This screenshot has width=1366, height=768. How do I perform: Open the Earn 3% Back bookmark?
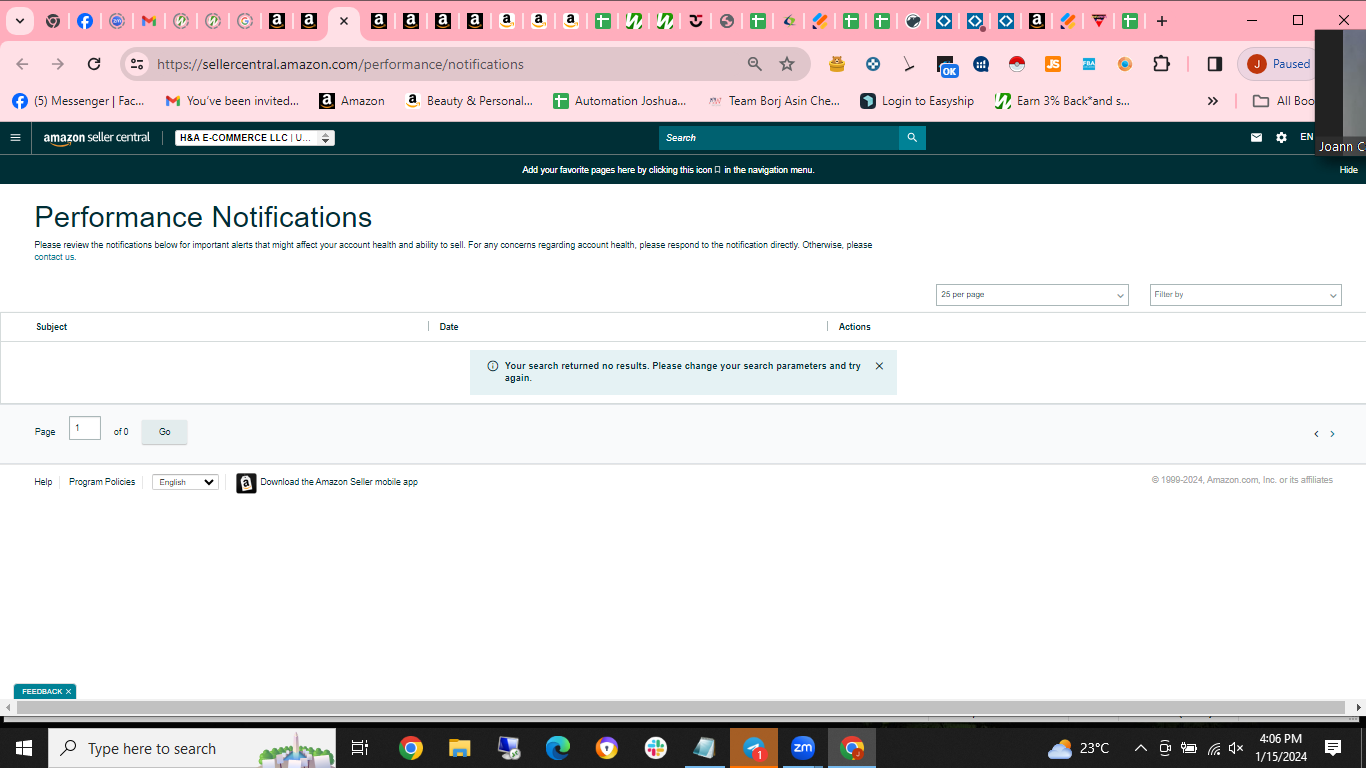[x=1063, y=101]
